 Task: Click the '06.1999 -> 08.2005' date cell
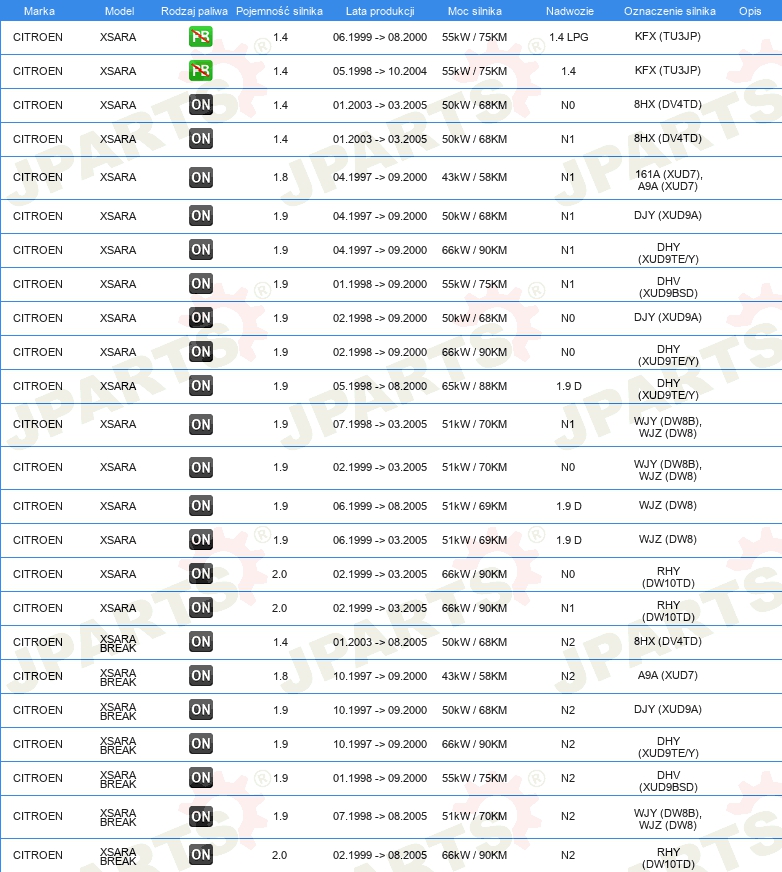(380, 506)
